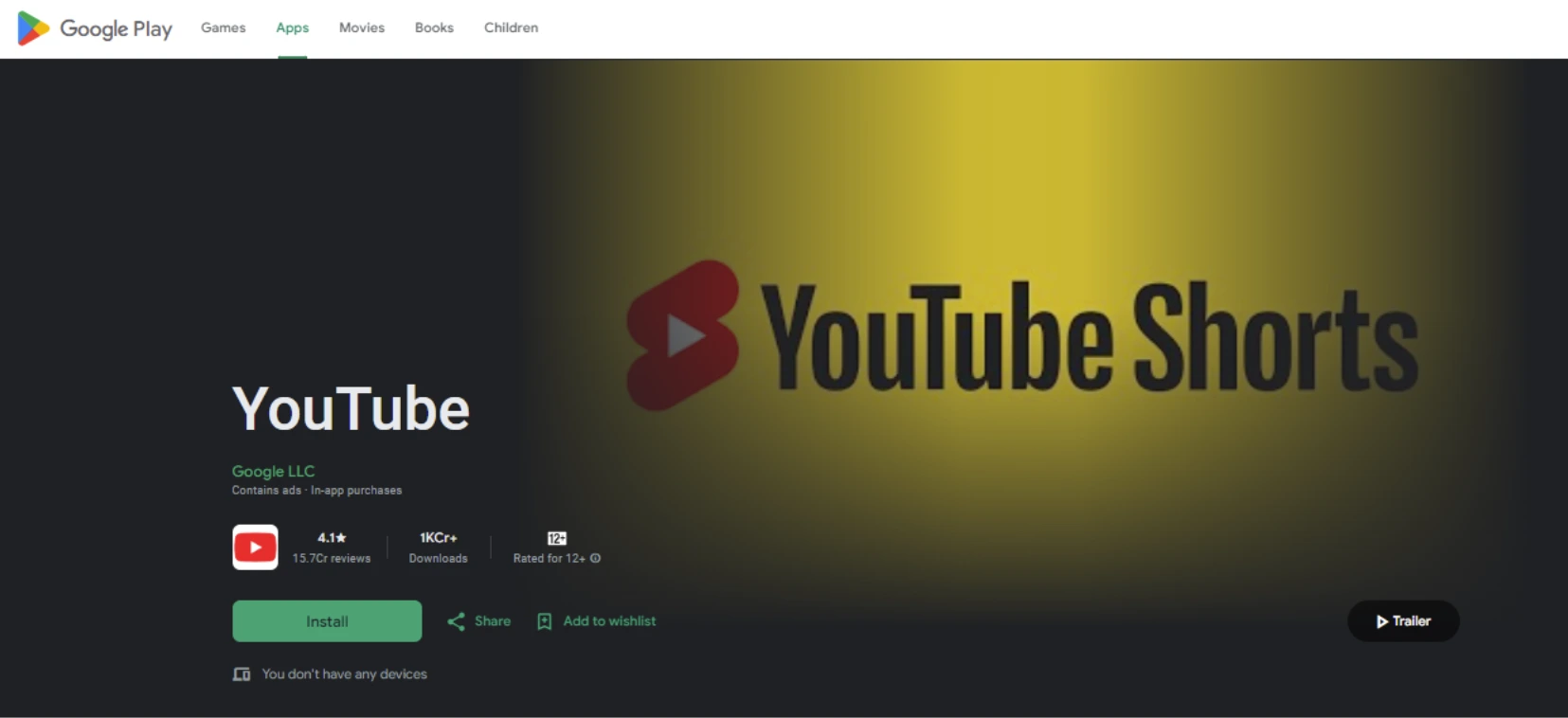This screenshot has width=1568, height=718.
Task: Open the Children tab
Action: [x=512, y=27]
